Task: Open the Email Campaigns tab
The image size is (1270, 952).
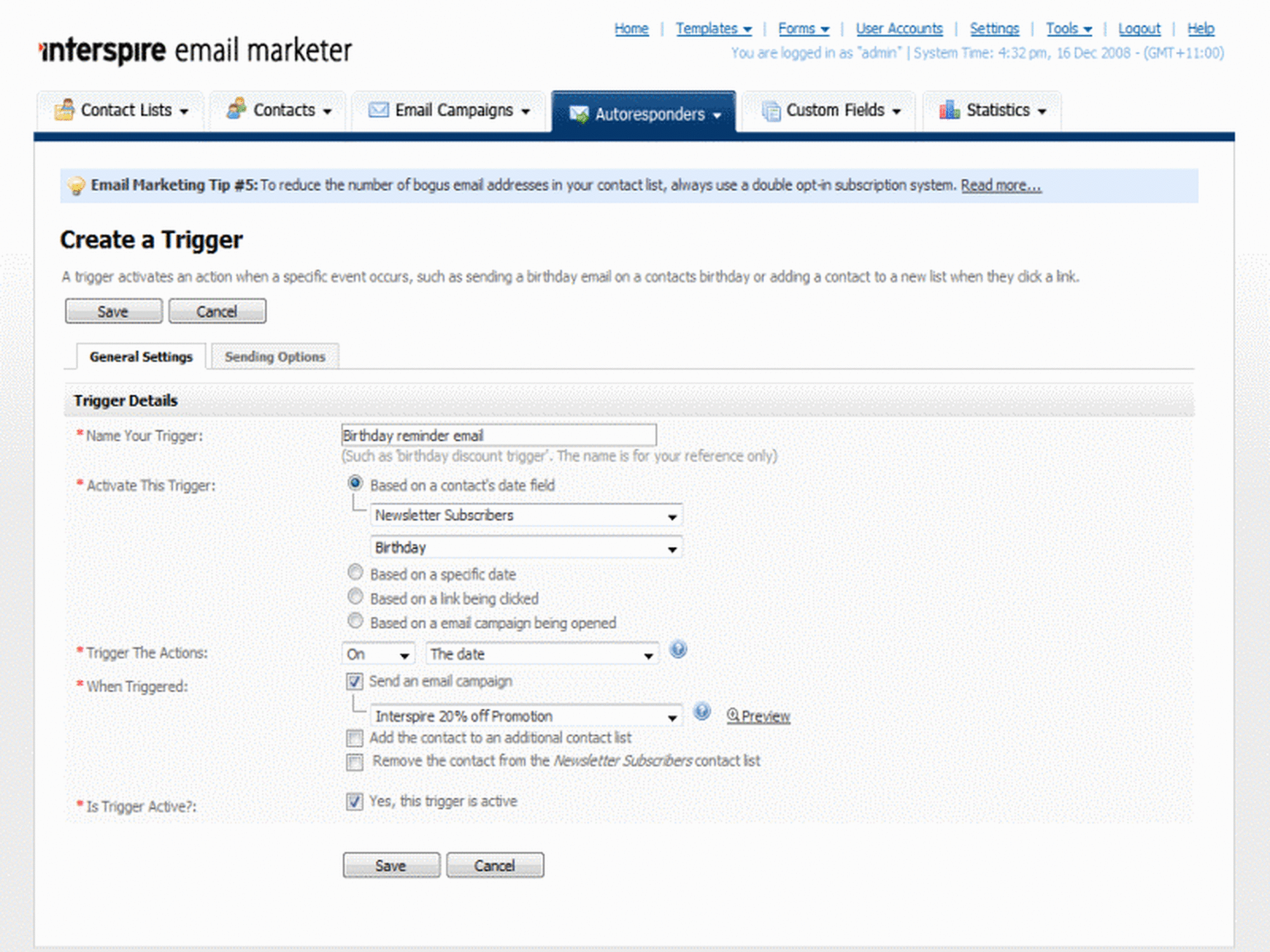Action: pyautogui.click(x=449, y=110)
